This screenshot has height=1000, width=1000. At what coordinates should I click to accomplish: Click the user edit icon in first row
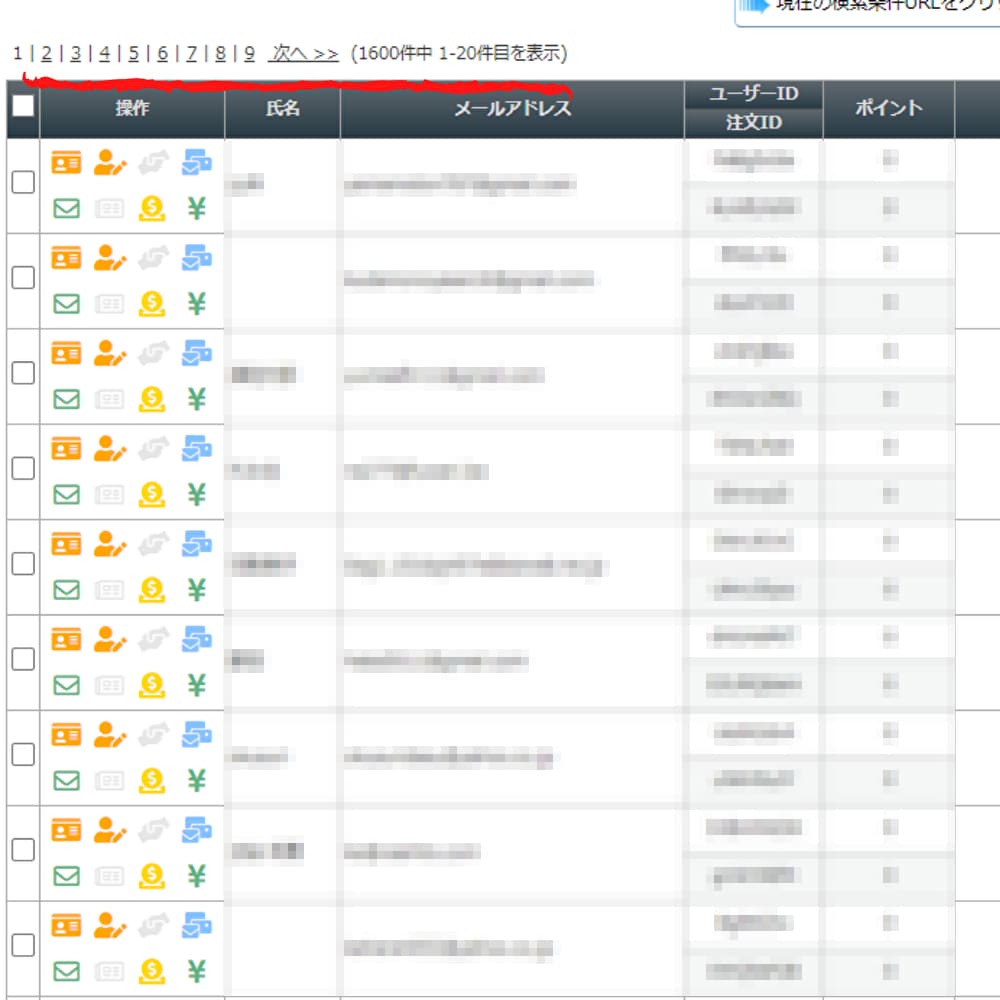click(x=110, y=163)
